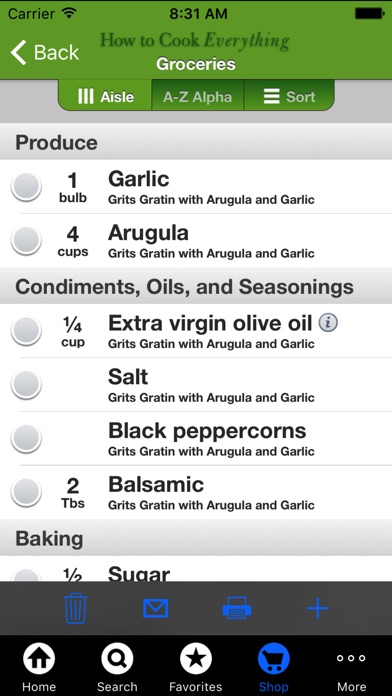Check off Garlic in the list
Screen dimensions: 392x696
(26, 187)
